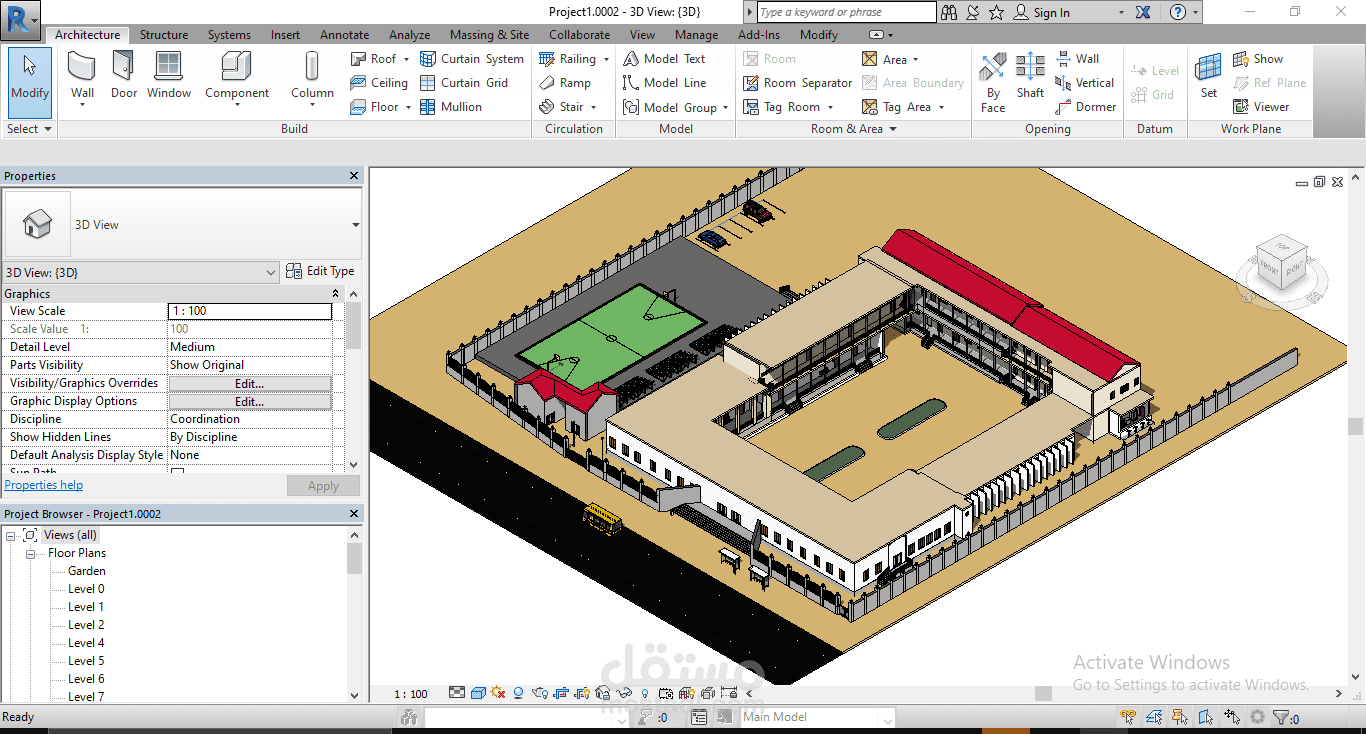Open the Massing & Site tab
The height and width of the screenshot is (734, 1366).
489,35
